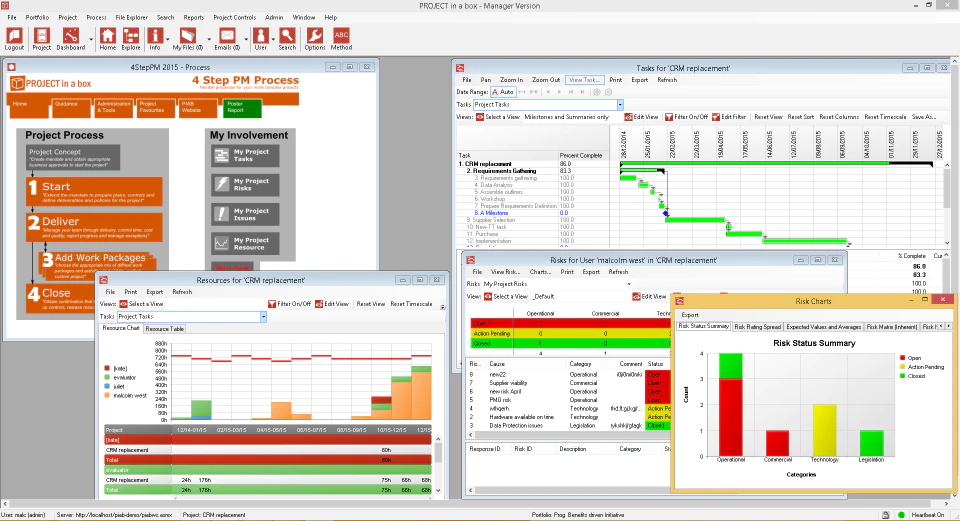Toggle Filter On/Off in Resources window
The width and height of the screenshot is (960, 521).
(x=290, y=304)
